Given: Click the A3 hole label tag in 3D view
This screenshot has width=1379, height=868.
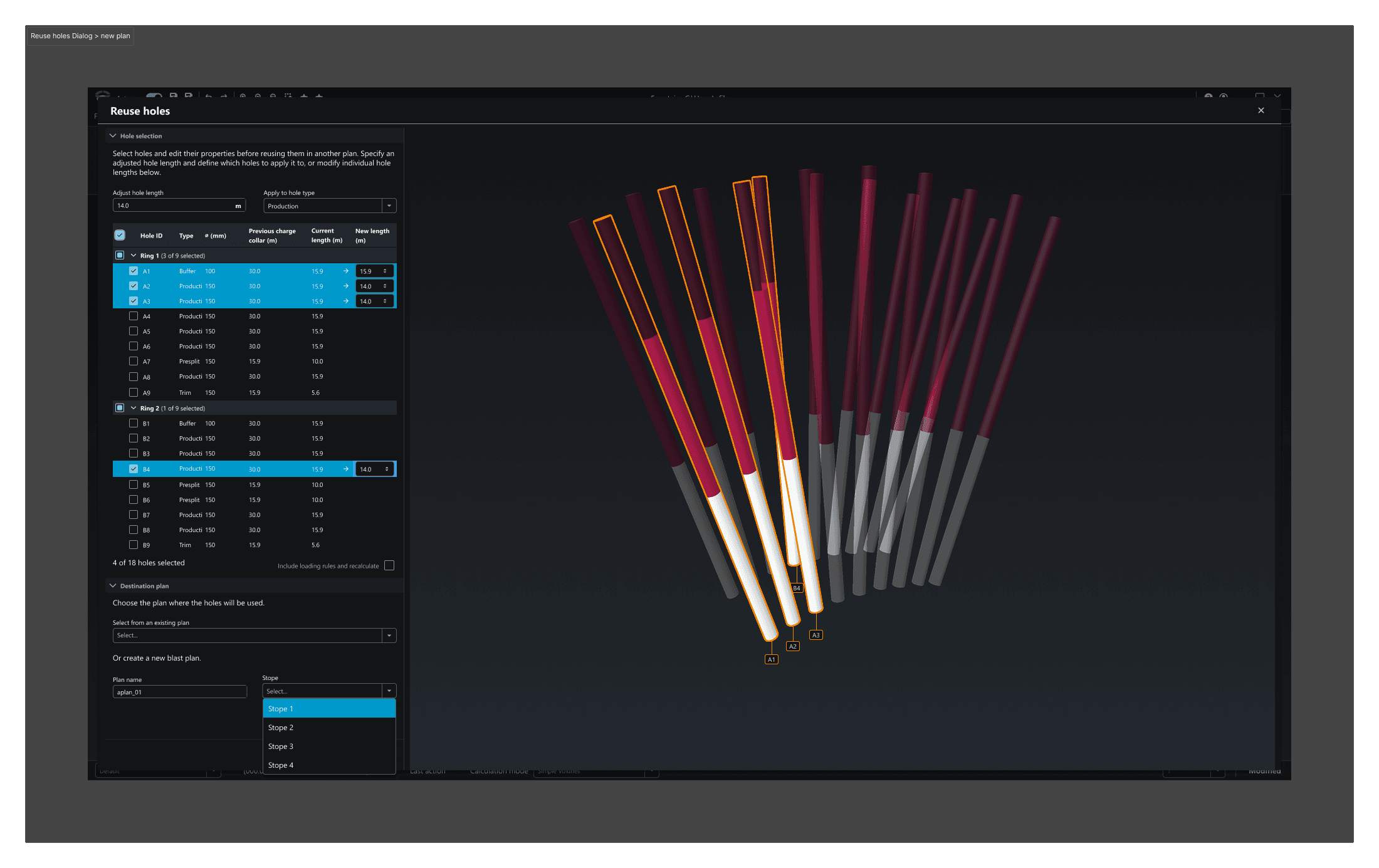Looking at the screenshot, I should (815, 635).
